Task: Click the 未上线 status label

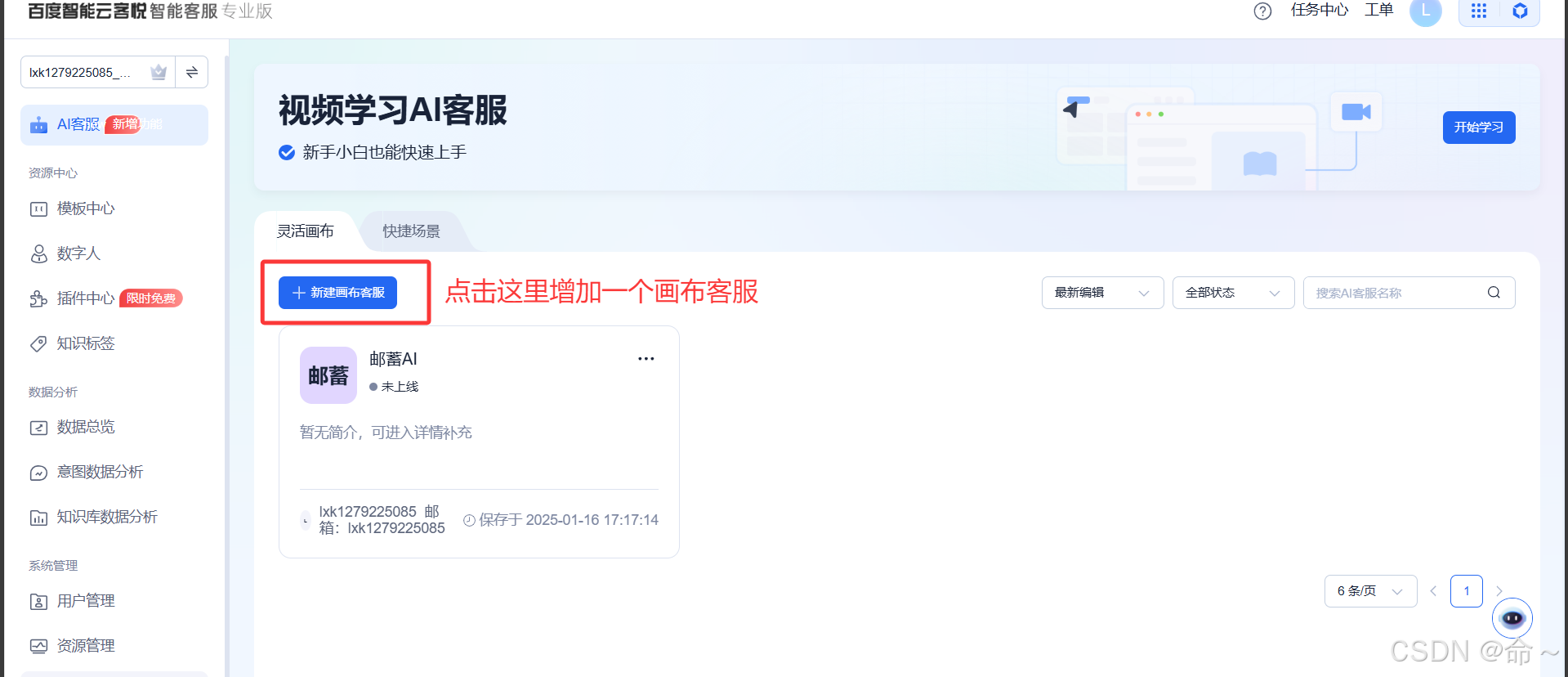Action: point(394,387)
